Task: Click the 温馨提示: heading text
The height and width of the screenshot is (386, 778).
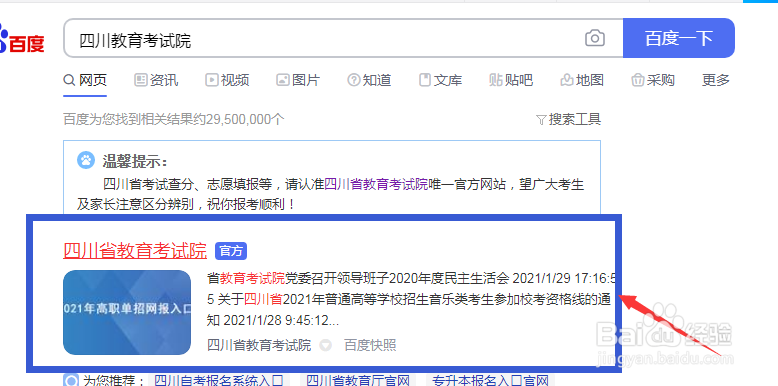Action: click(x=135, y=161)
